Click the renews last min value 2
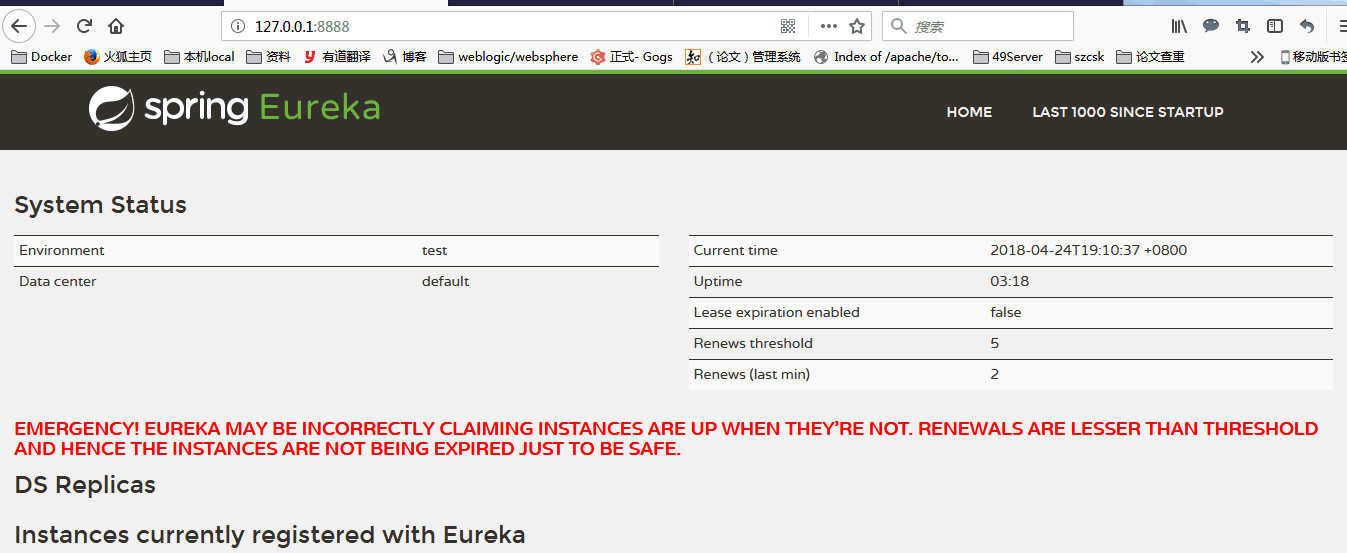This screenshot has height=553, width=1347. [x=994, y=374]
